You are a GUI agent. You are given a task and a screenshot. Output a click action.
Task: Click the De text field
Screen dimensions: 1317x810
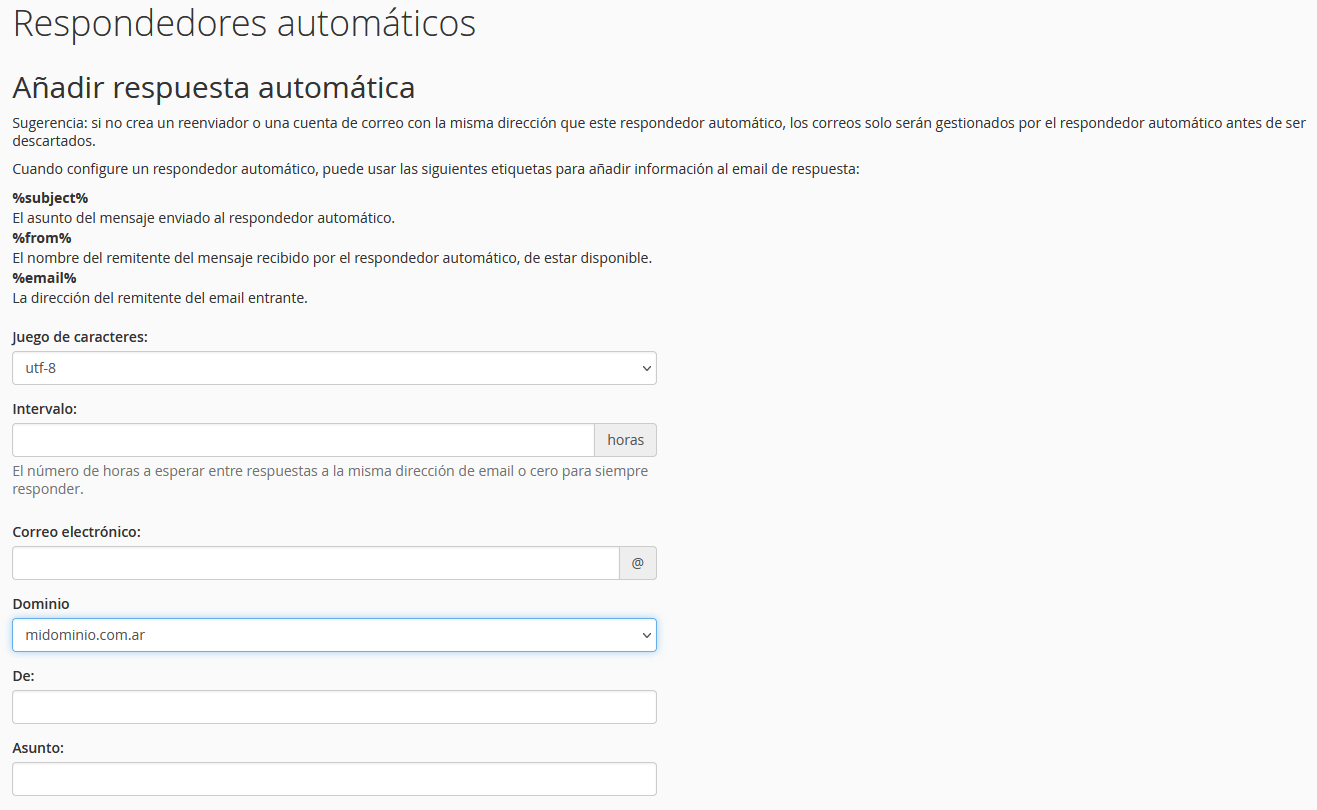[x=334, y=707]
